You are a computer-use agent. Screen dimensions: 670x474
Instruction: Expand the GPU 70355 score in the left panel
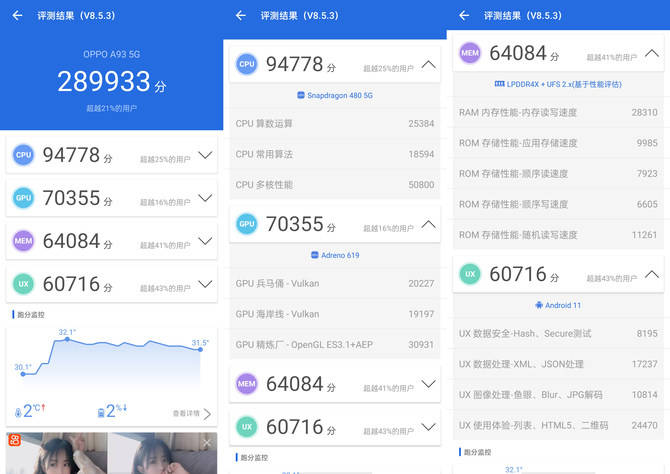pos(205,198)
